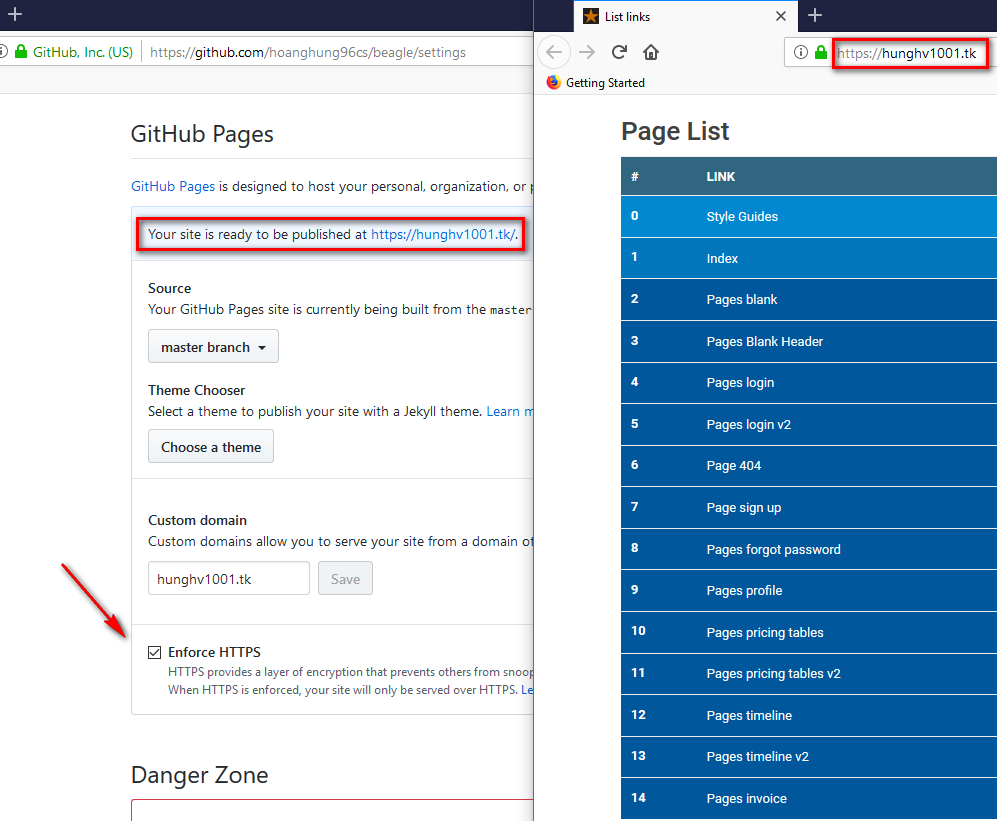Click the Choose a theme button
The width and height of the screenshot is (997, 821).
pyautogui.click(x=210, y=446)
